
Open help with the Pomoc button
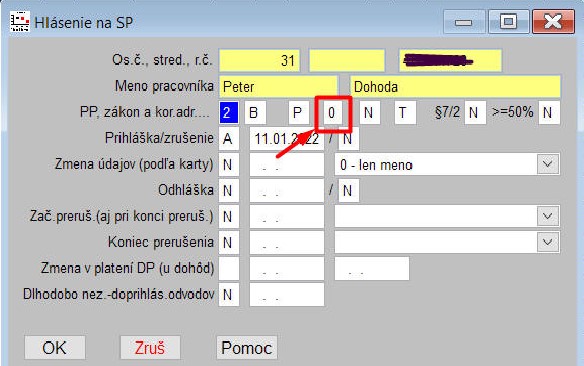(247, 348)
